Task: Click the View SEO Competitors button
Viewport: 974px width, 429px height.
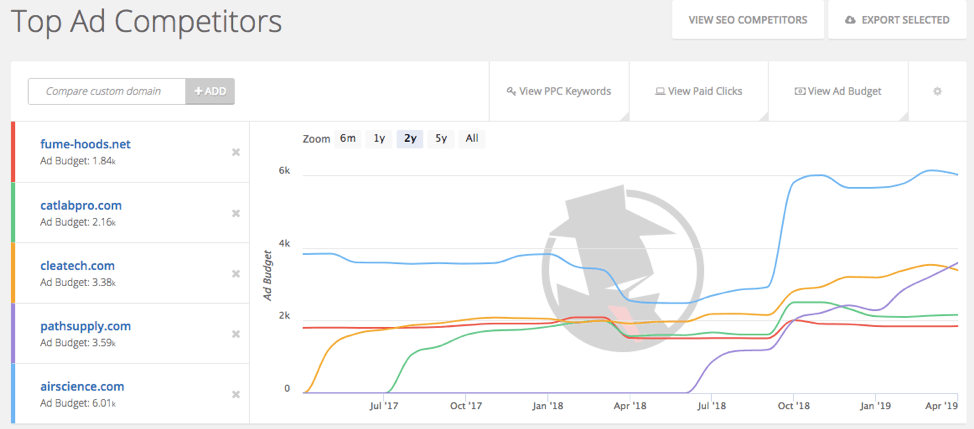Action: click(748, 20)
